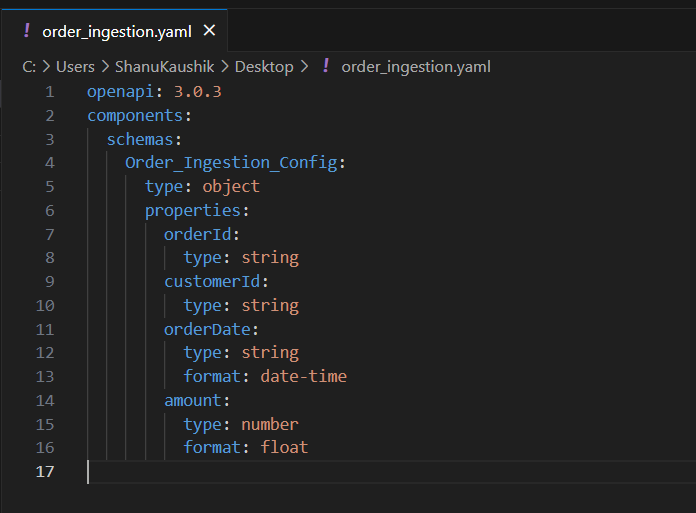The height and width of the screenshot is (513, 696).
Task: Expand the Users breadcrumb folder
Action: click(75, 67)
